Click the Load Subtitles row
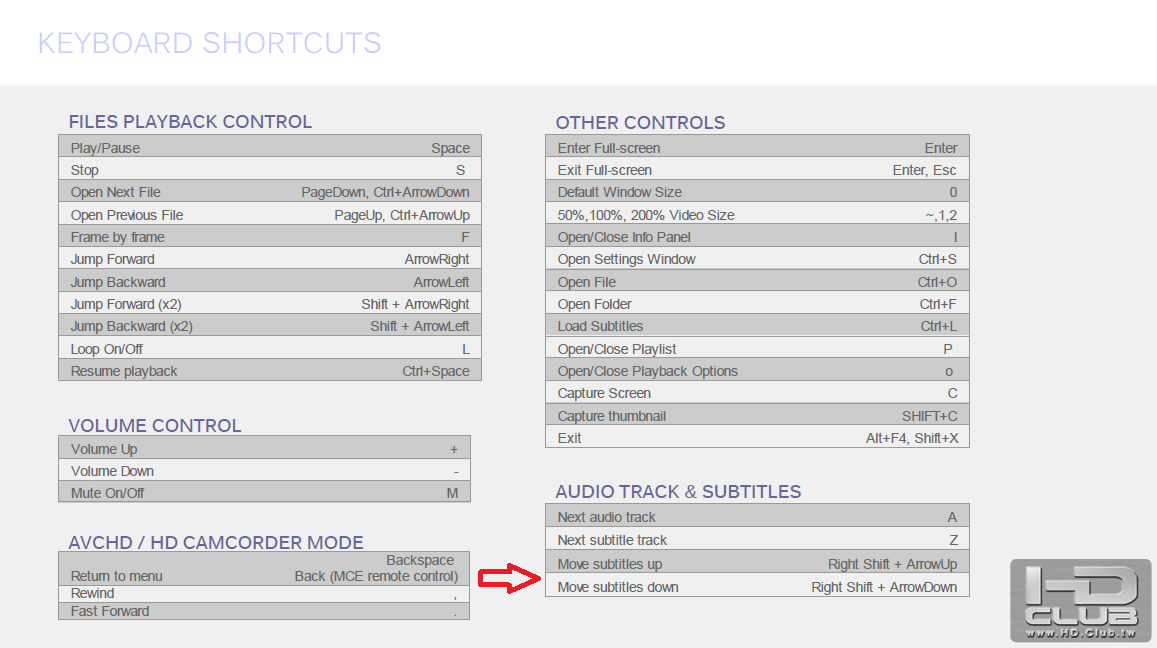The image size is (1157, 648). pyautogui.click(x=757, y=326)
